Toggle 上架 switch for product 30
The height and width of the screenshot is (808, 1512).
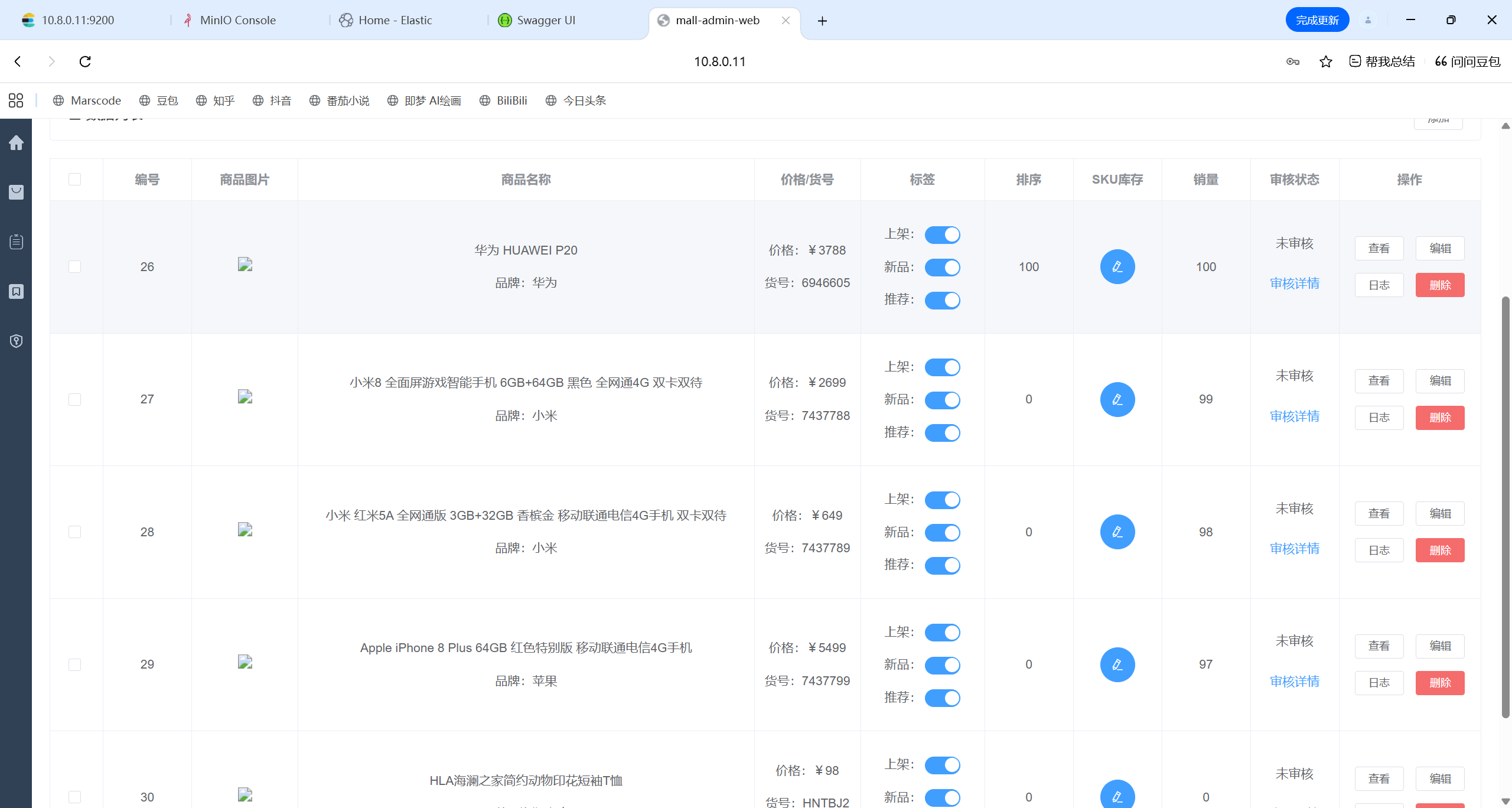(943, 765)
